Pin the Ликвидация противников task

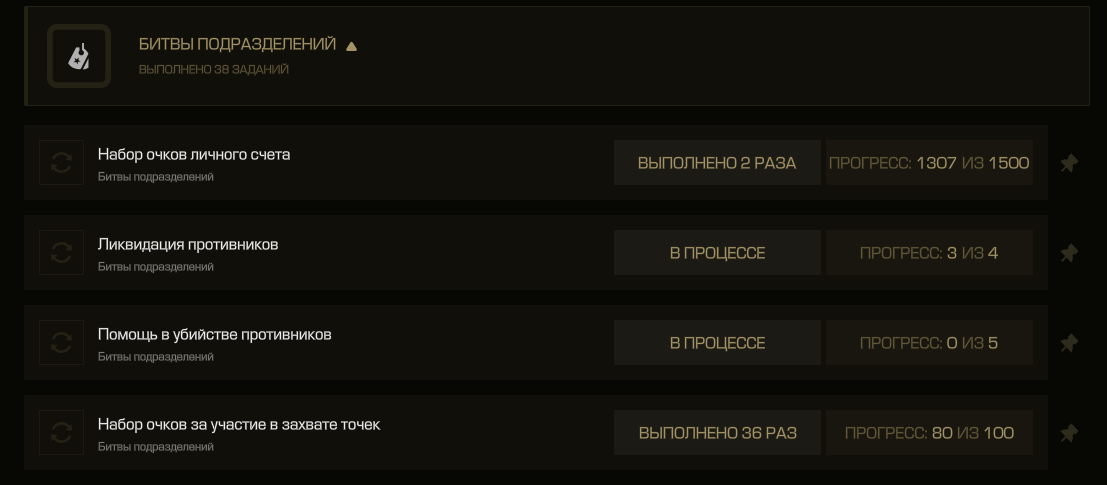(1069, 253)
